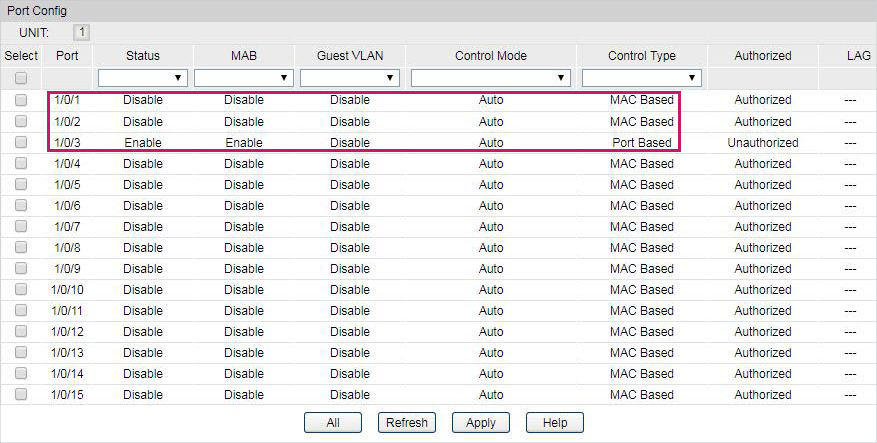Select the checkbox for port 1/0/3

[x=21, y=142]
